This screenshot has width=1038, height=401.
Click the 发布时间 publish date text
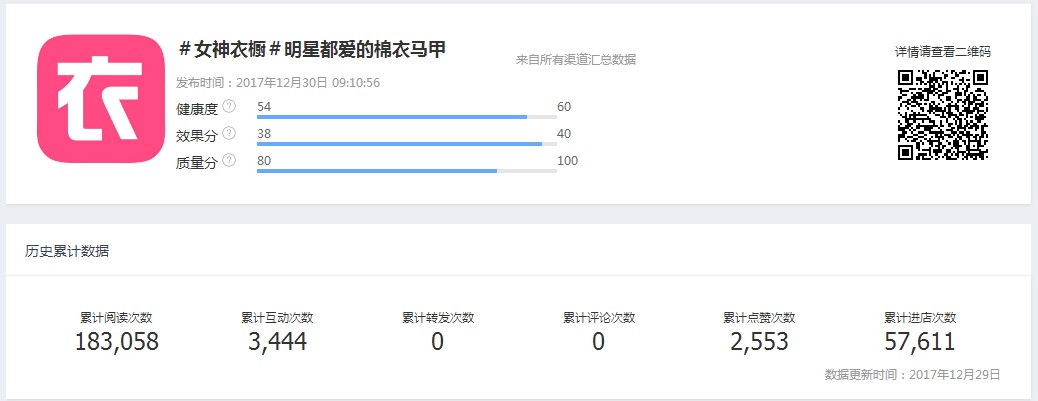277,83
